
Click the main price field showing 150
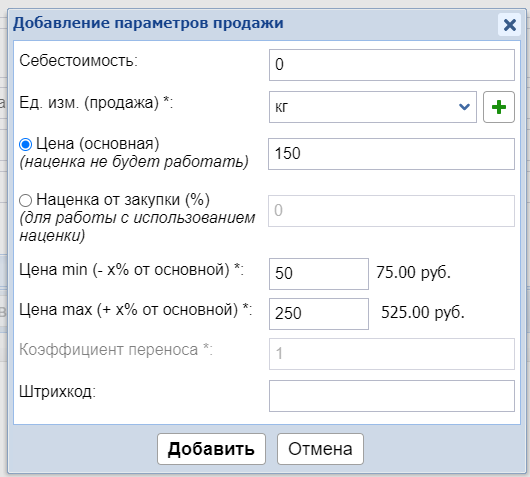point(391,154)
